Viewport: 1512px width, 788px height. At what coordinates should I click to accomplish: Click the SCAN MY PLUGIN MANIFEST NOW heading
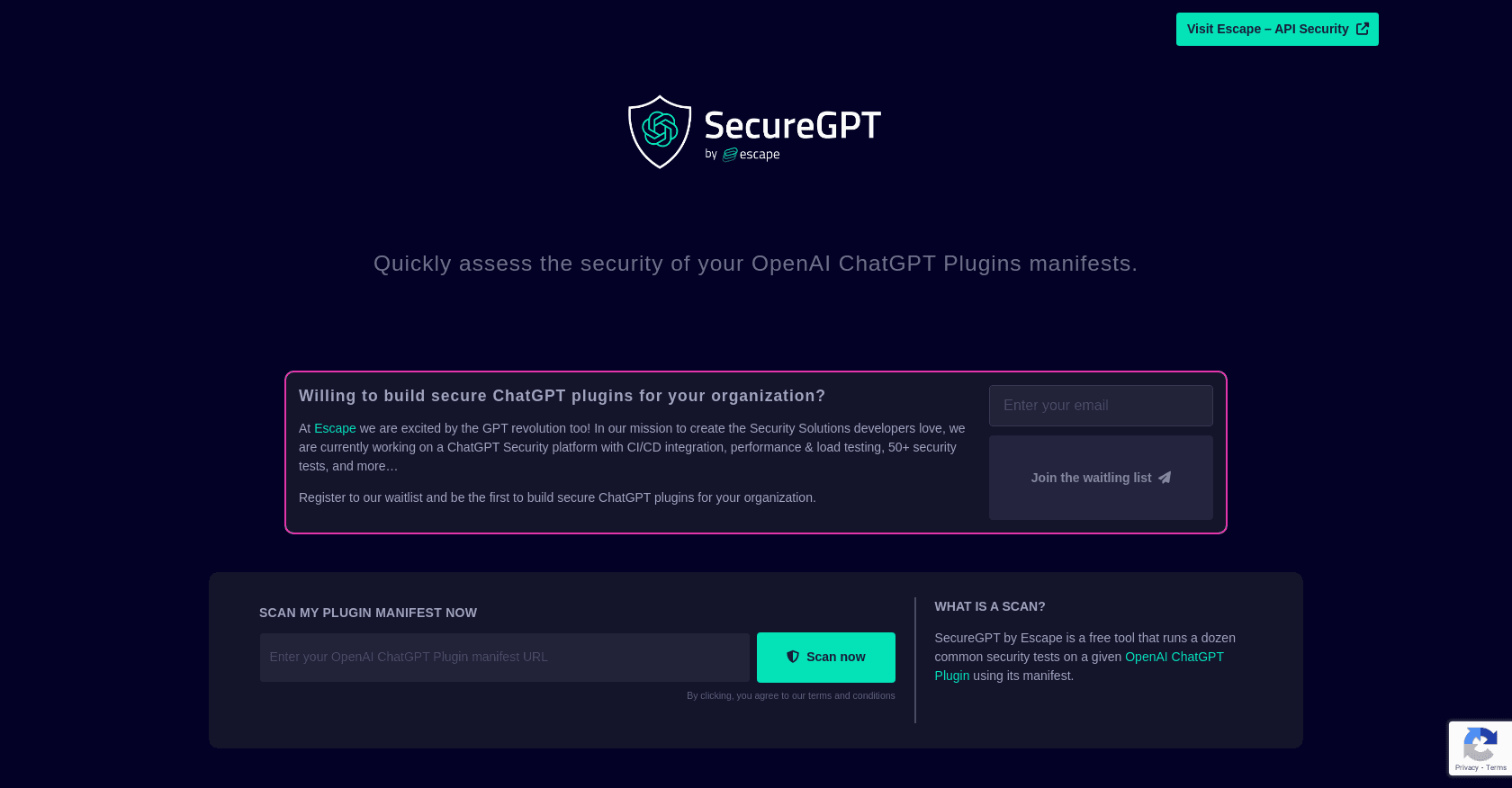[x=367, y=613]
